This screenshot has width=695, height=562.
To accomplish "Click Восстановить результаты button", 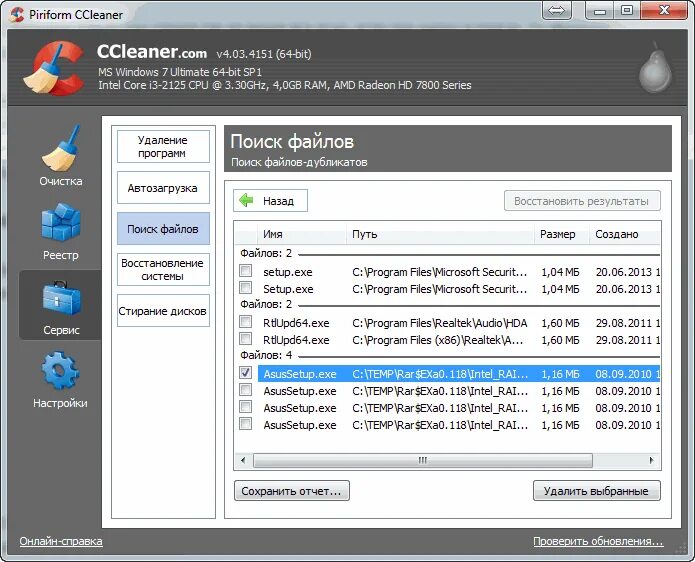I will point(582,201).
